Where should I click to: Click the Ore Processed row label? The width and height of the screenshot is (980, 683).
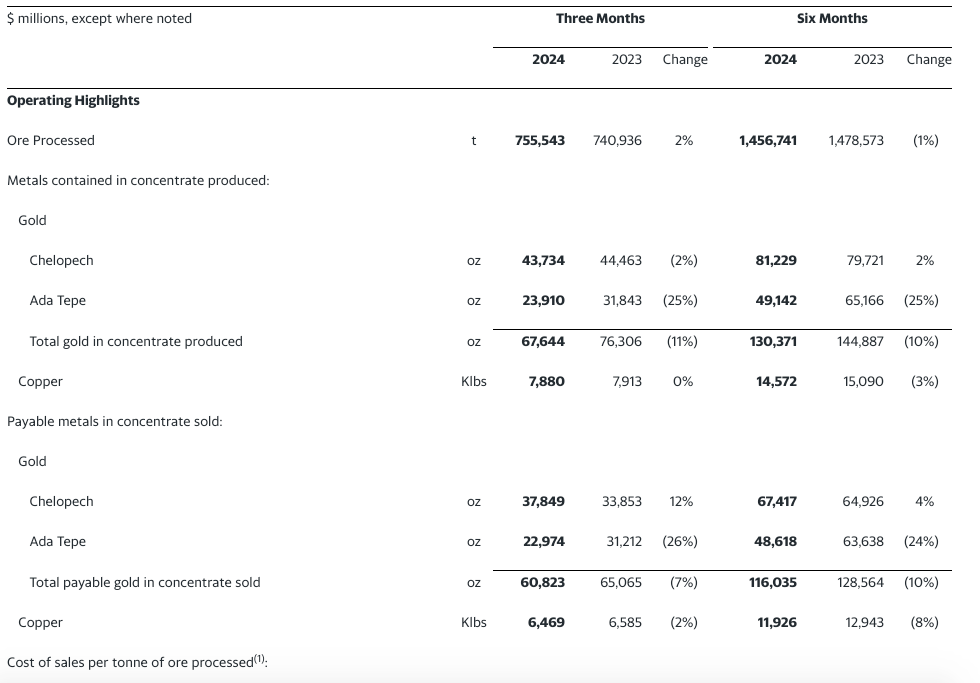tap(51, 140)
